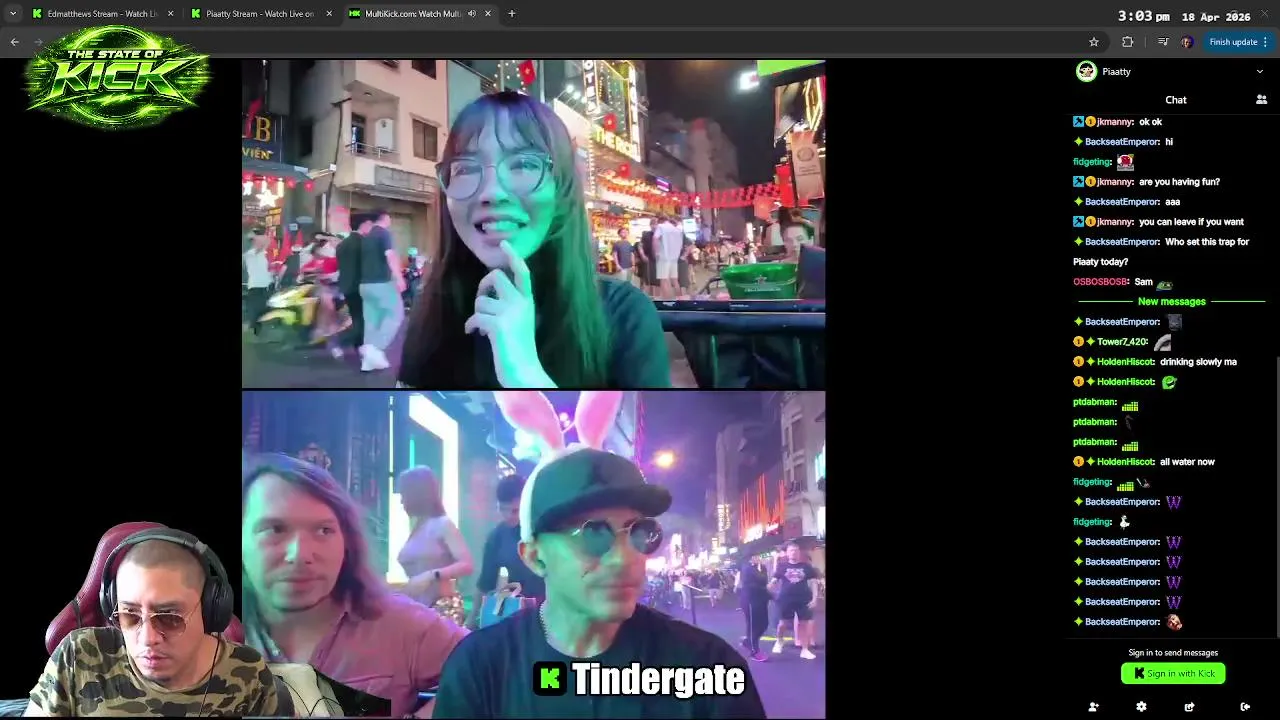This screenshot has width=1280, height=720.
Task: Close the Edmatthews Stream tab
Action: pos(170,14)
